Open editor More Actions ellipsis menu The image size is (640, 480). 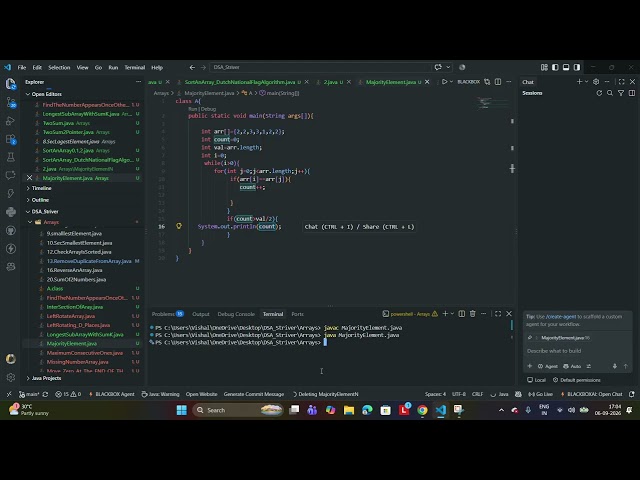tap(509, 82)
